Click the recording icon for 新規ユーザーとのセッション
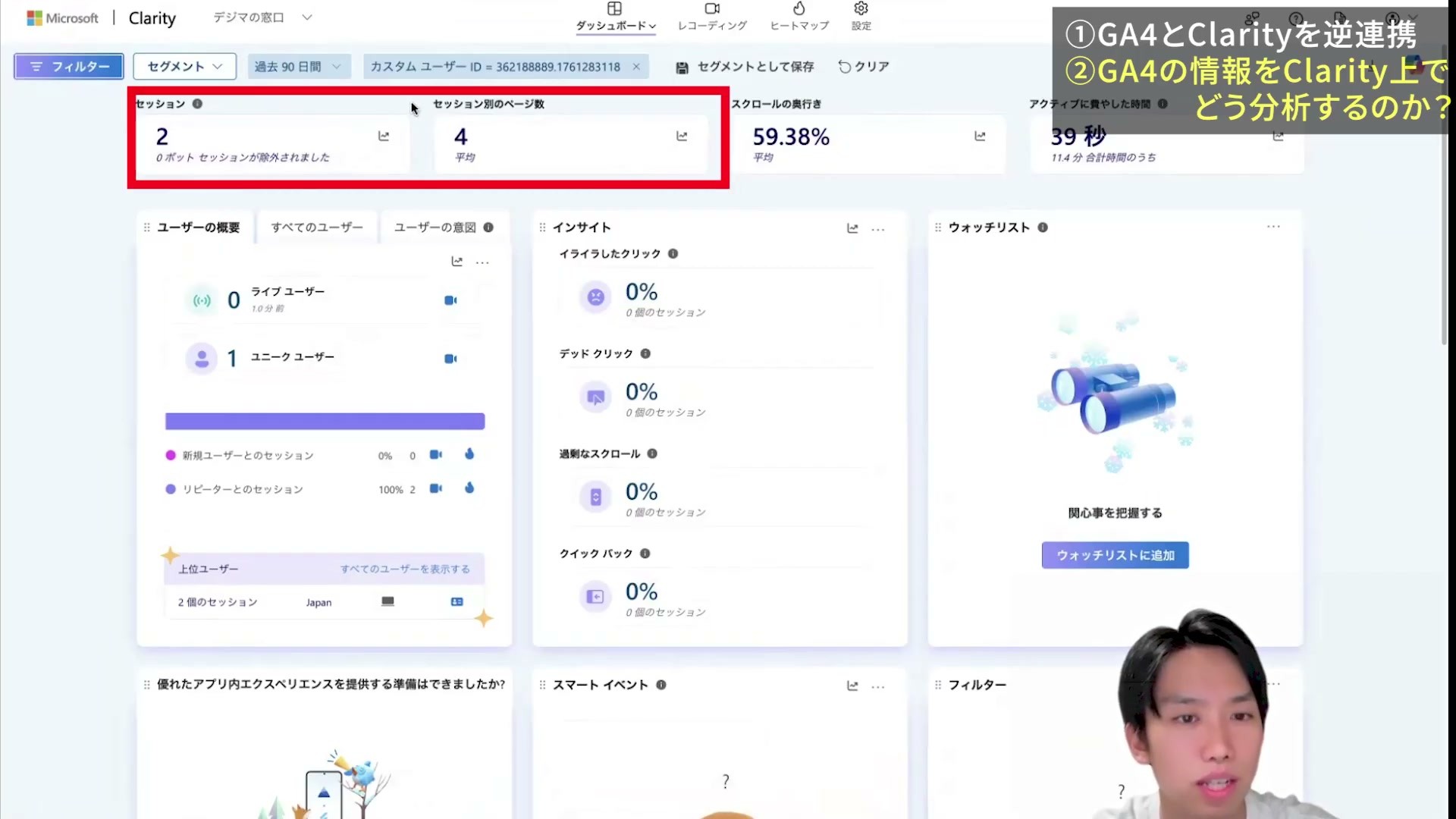Screen dimensions: 1456x819 (435, 455)
